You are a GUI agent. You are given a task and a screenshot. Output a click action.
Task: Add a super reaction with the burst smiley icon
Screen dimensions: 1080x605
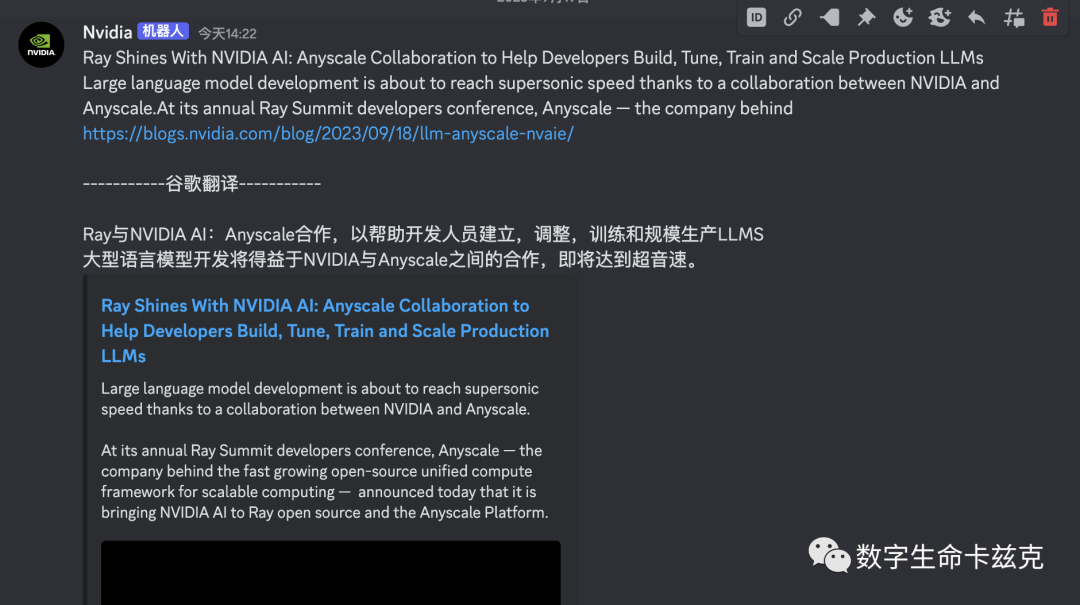coord(939,17)
